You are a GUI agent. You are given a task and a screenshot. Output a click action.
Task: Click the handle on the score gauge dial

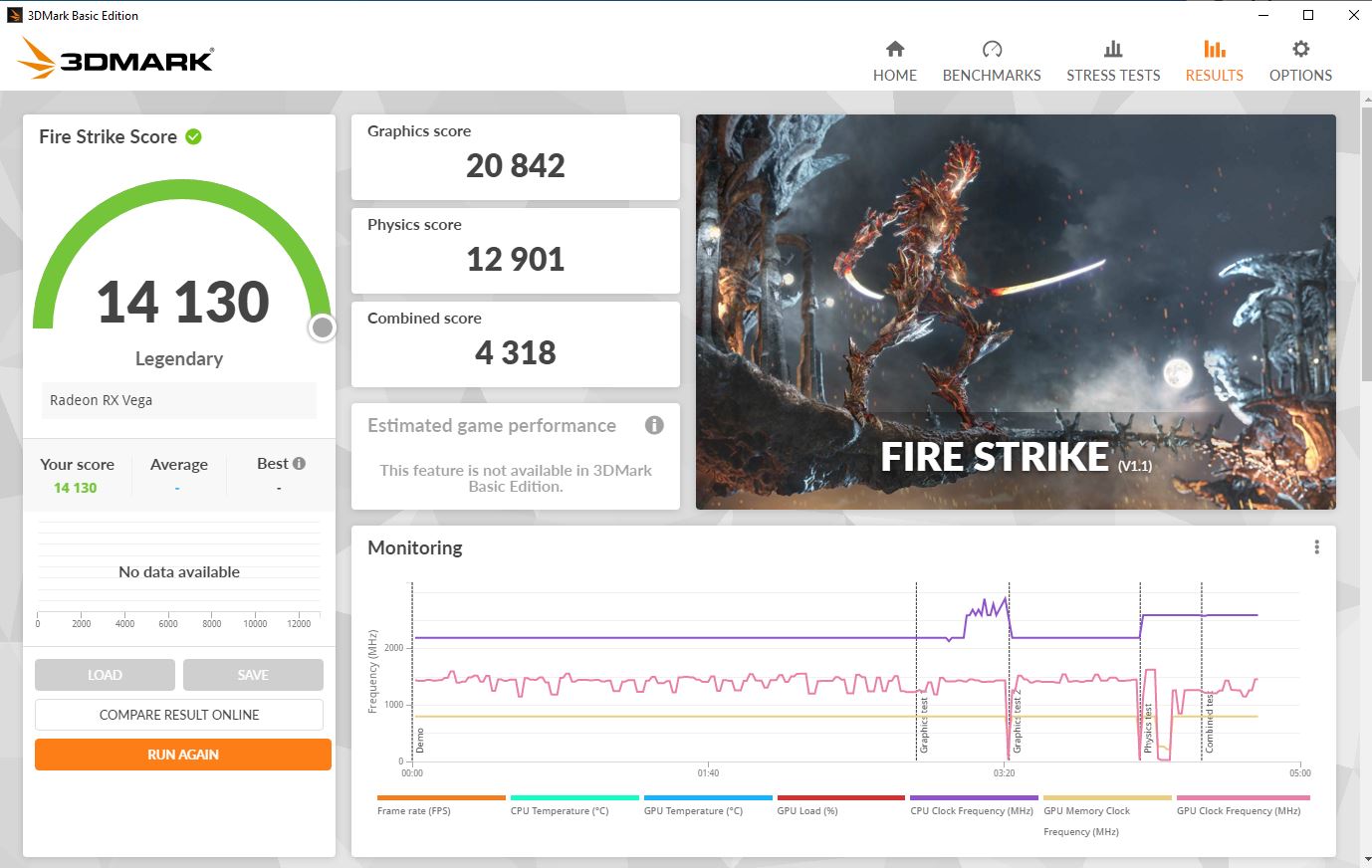coord(322,327)
